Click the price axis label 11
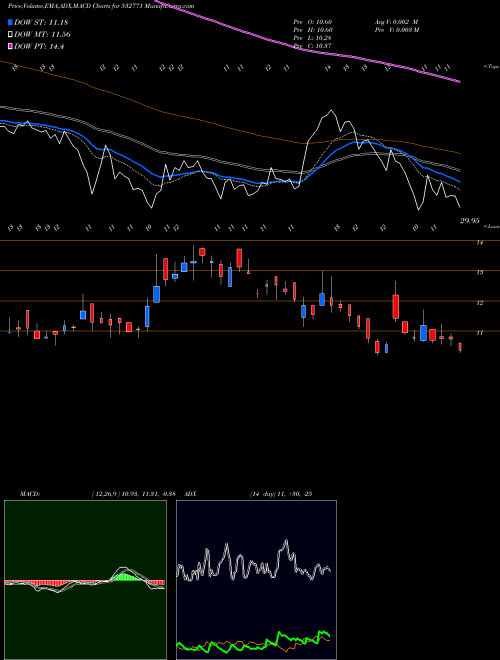 point(479,333)
